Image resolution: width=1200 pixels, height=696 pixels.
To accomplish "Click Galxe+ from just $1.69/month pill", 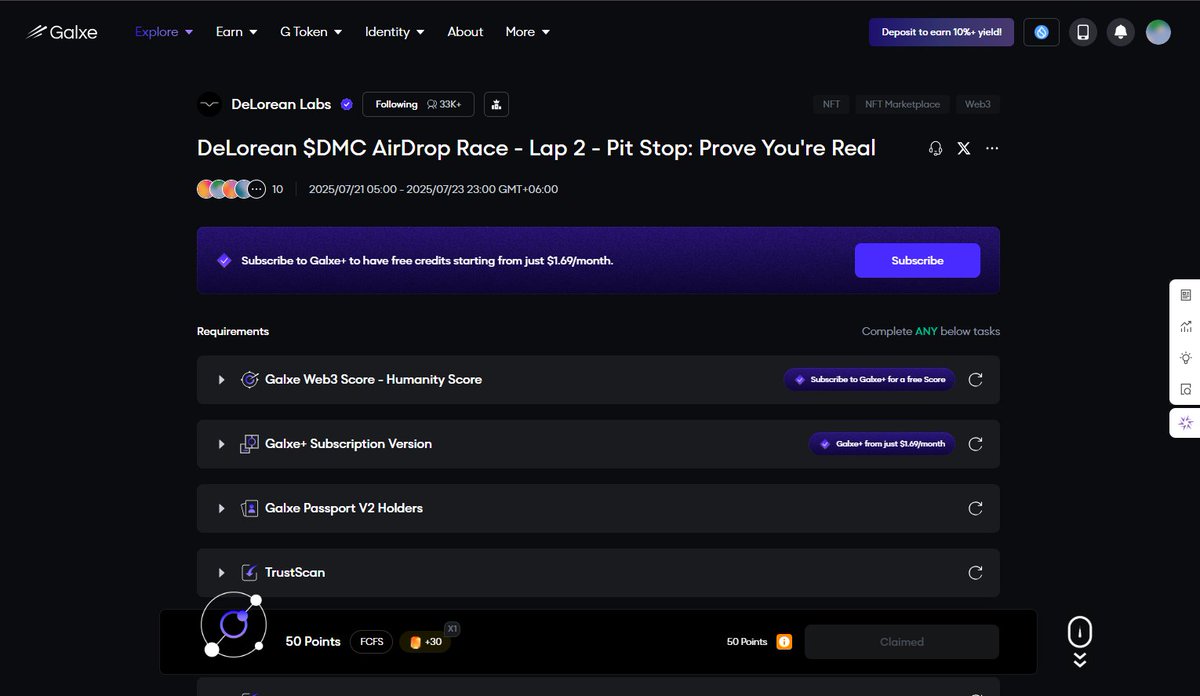I will point(882,444).
